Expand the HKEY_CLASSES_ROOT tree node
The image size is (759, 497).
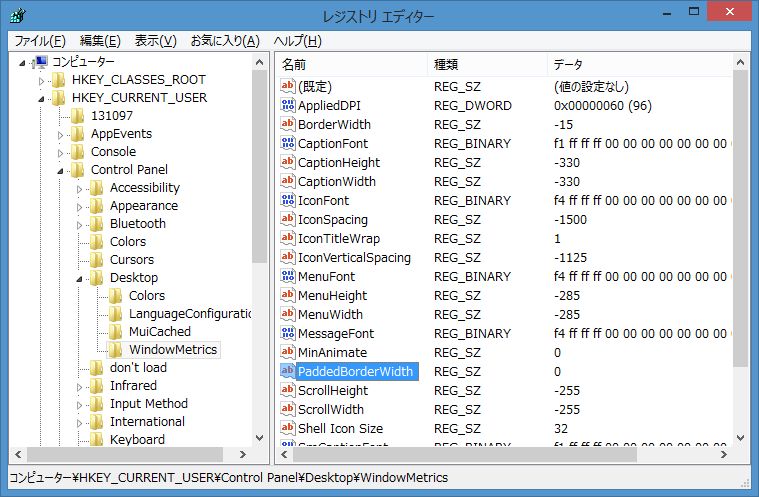41,80
